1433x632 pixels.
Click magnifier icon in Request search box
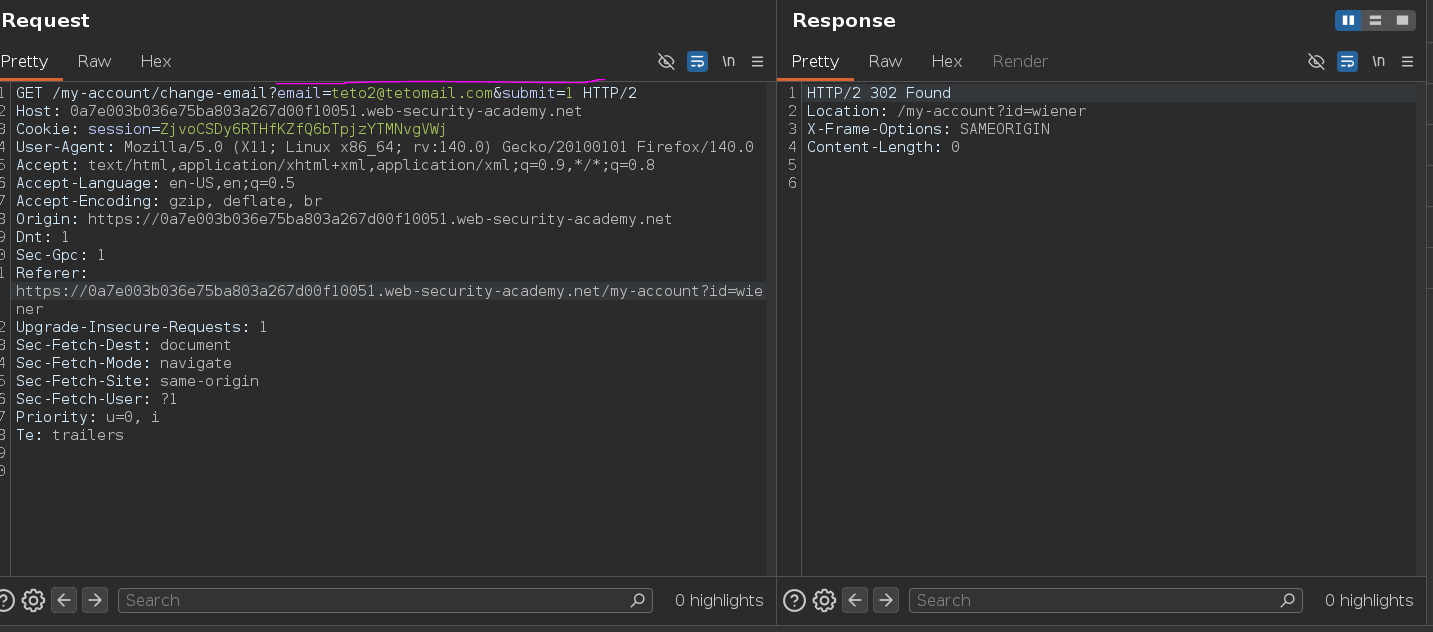coord(638,600)
